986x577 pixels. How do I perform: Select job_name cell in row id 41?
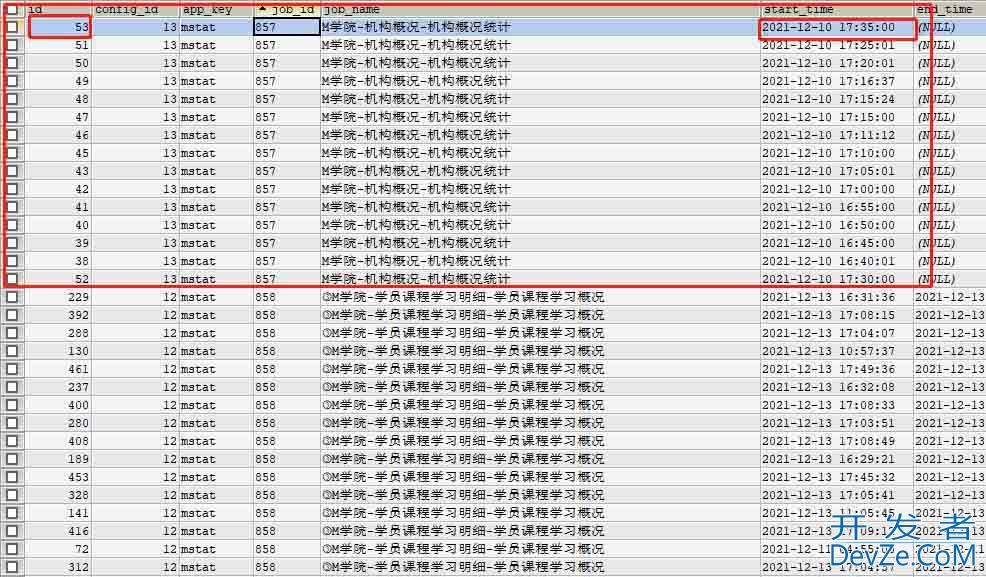(540, 207)
